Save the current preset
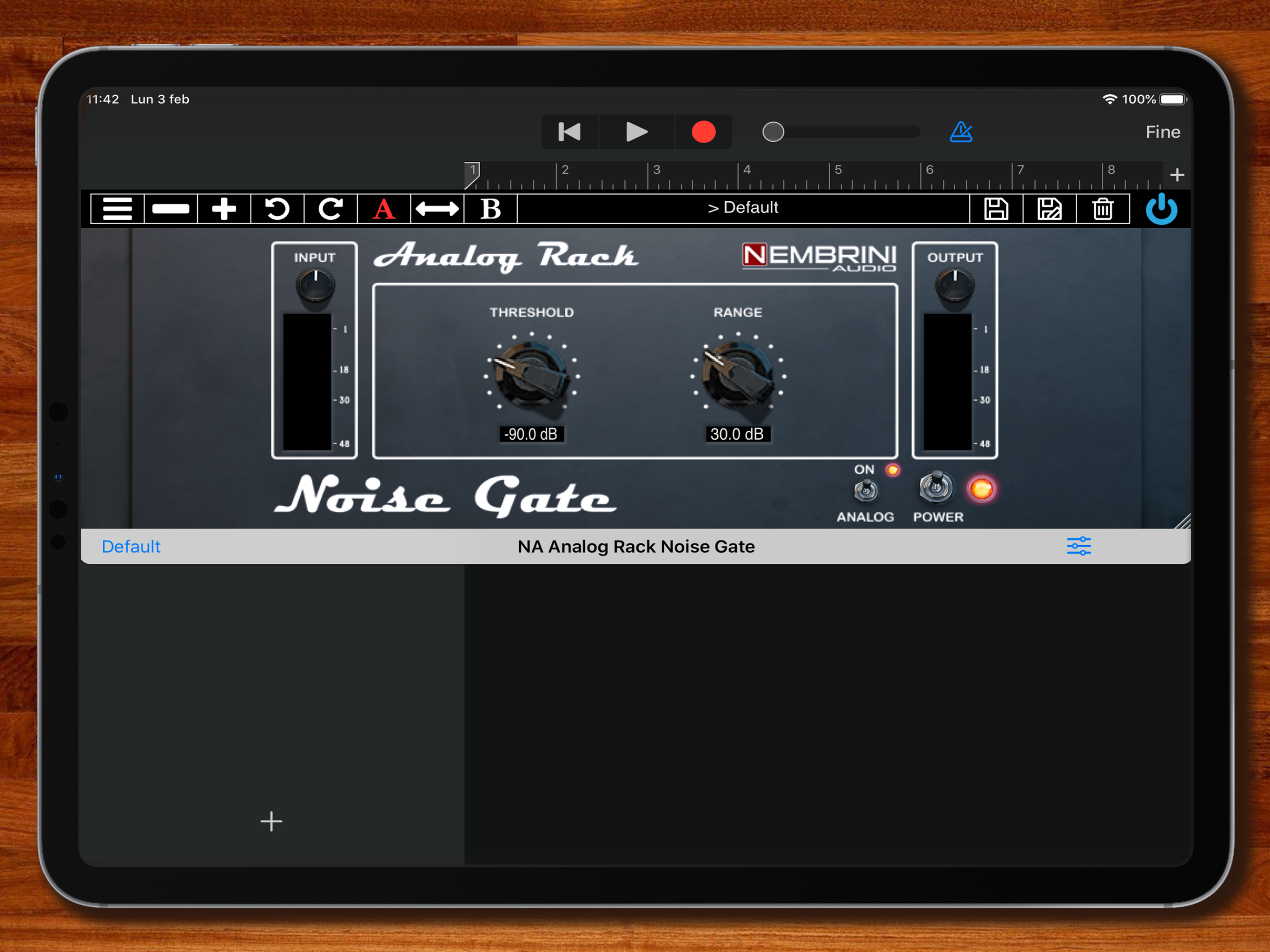 996,208
